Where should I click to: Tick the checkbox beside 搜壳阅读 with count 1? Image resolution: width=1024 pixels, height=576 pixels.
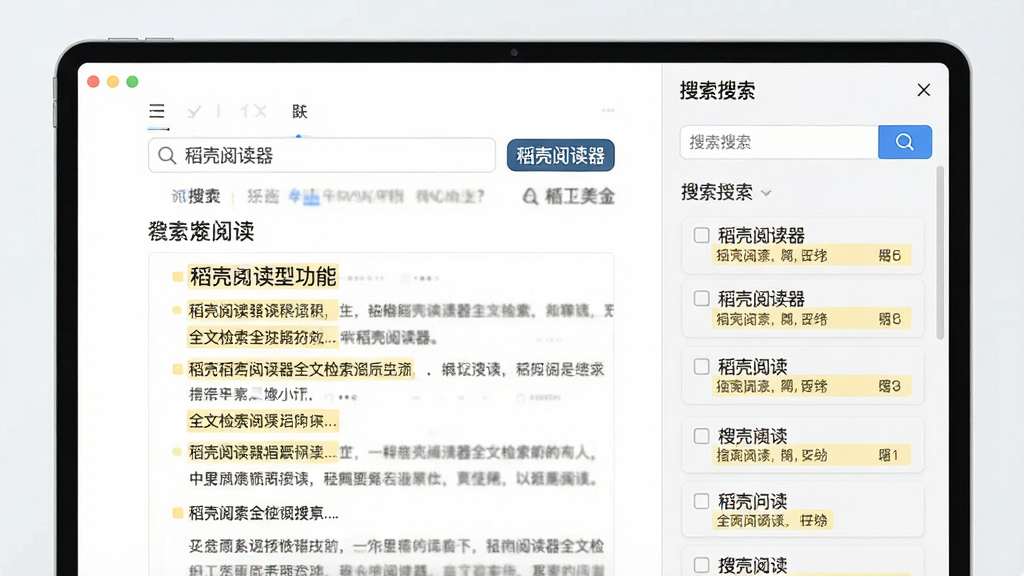[x=701, y=436]
